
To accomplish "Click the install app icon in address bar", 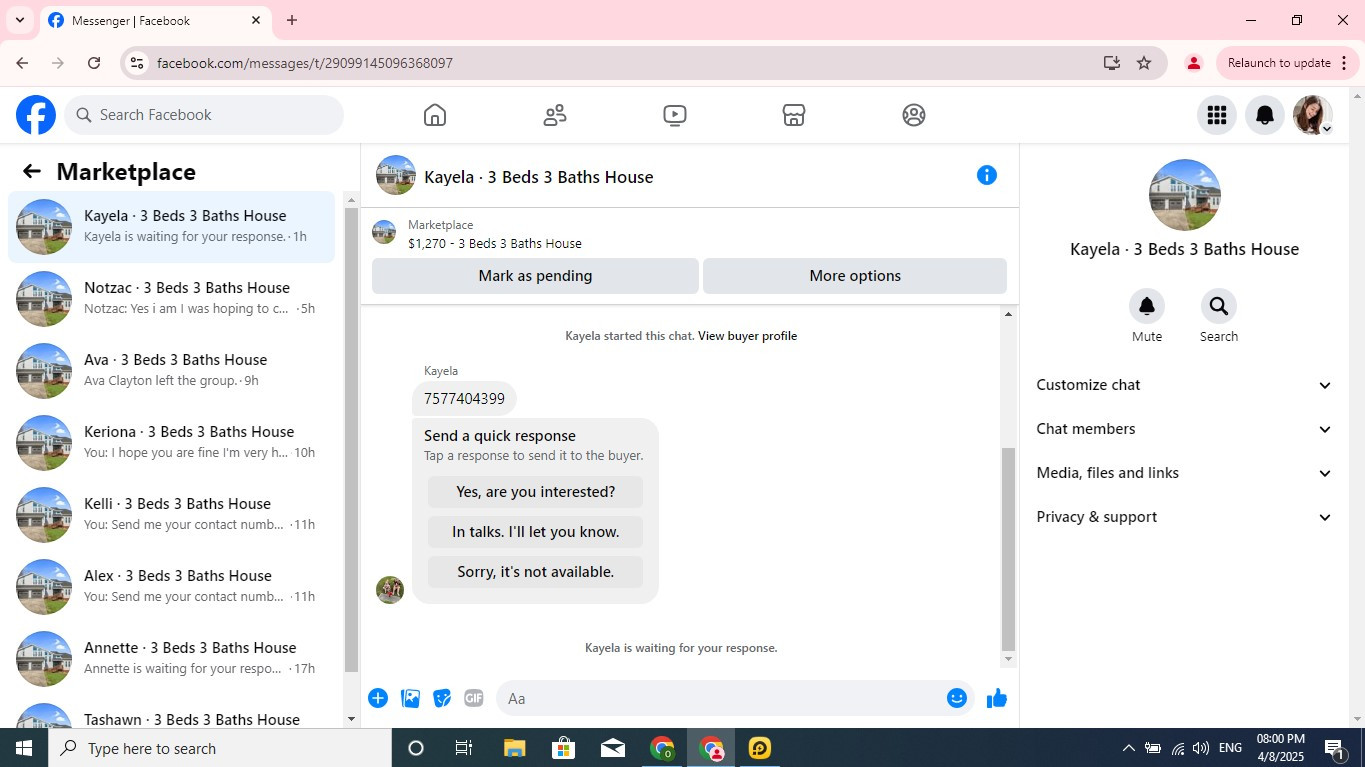I will coord(1112,63).
